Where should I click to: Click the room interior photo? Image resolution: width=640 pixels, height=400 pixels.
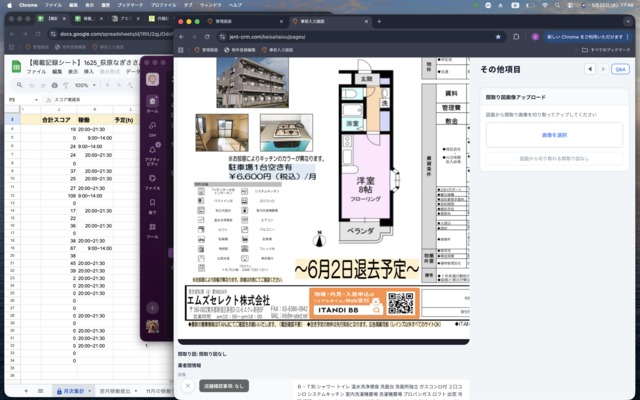222,133
